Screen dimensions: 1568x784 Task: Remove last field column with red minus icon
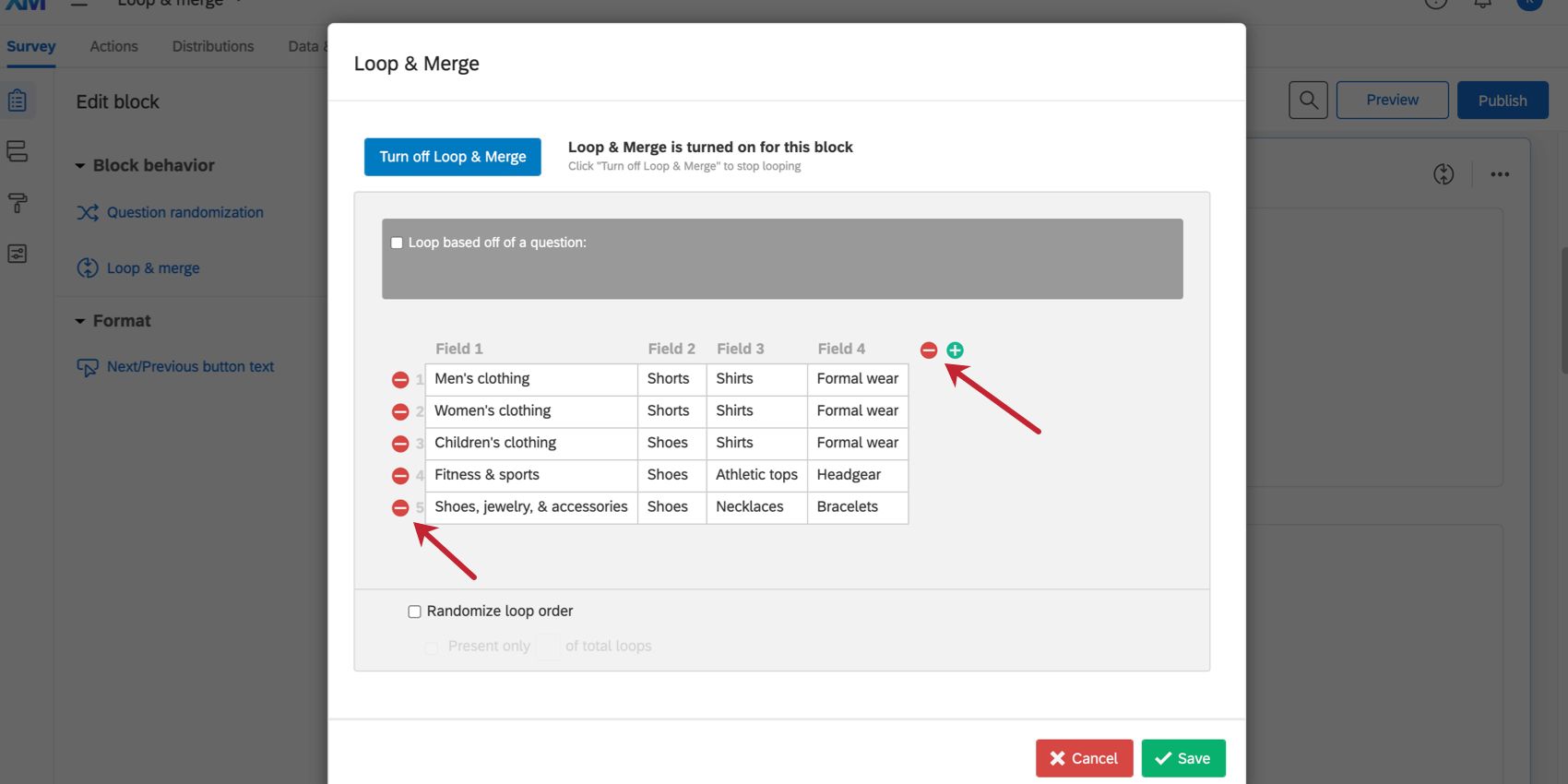929,350
